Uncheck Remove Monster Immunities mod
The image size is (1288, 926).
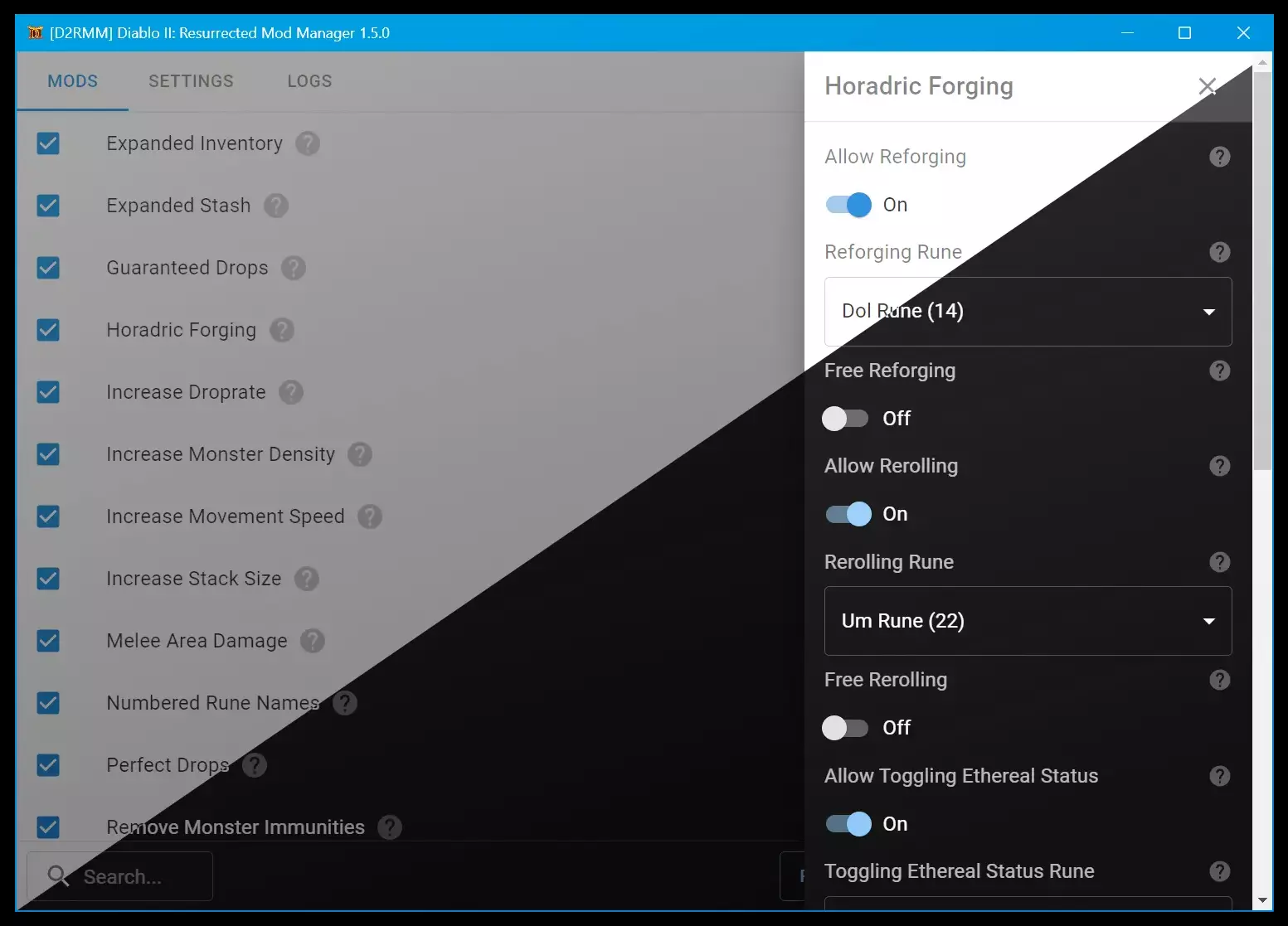click(48, 827)
